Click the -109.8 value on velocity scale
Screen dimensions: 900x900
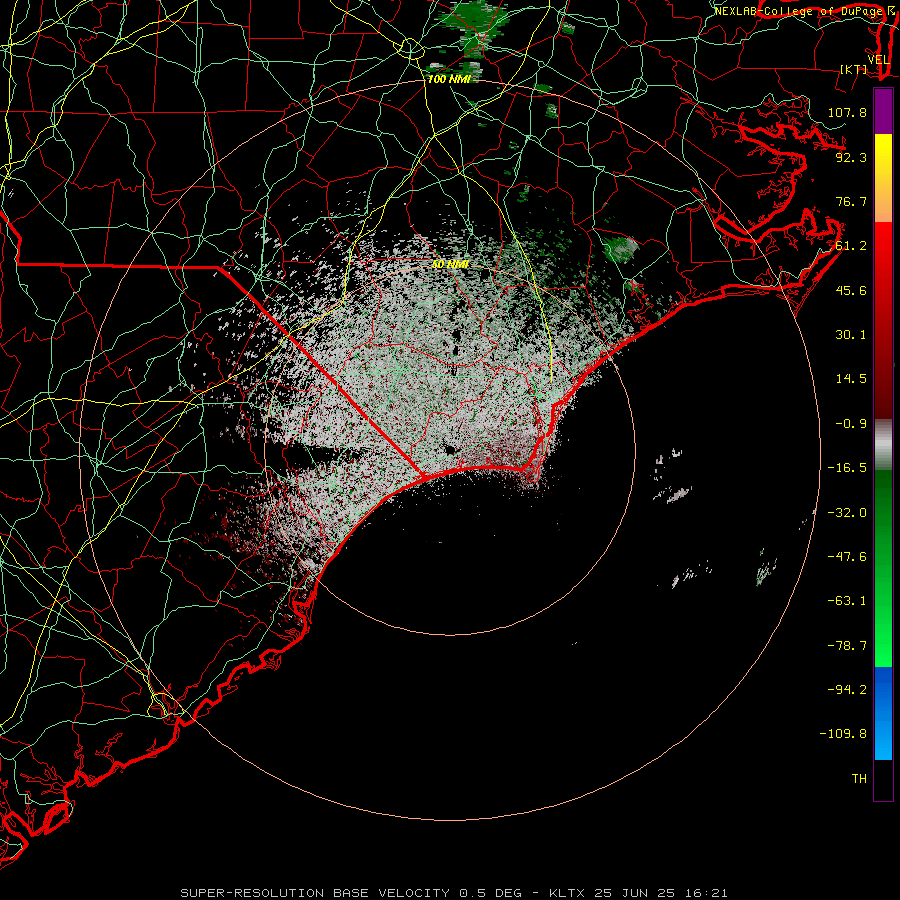(843, 734)
